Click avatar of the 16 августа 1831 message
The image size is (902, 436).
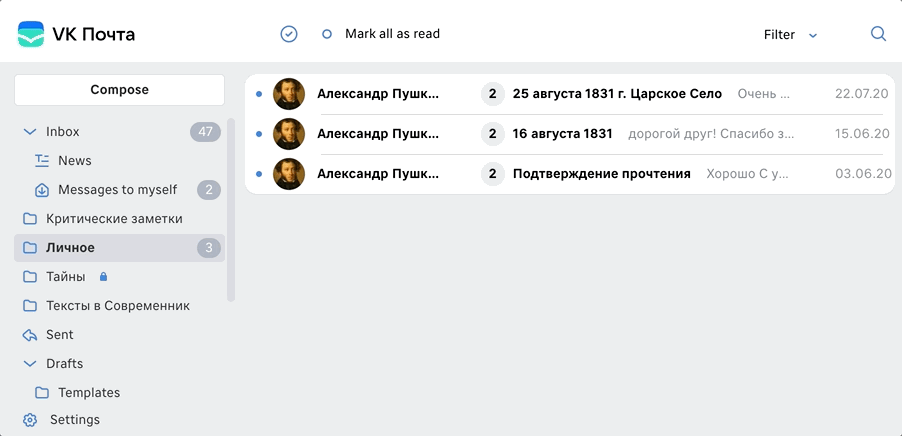click(289, 134)
